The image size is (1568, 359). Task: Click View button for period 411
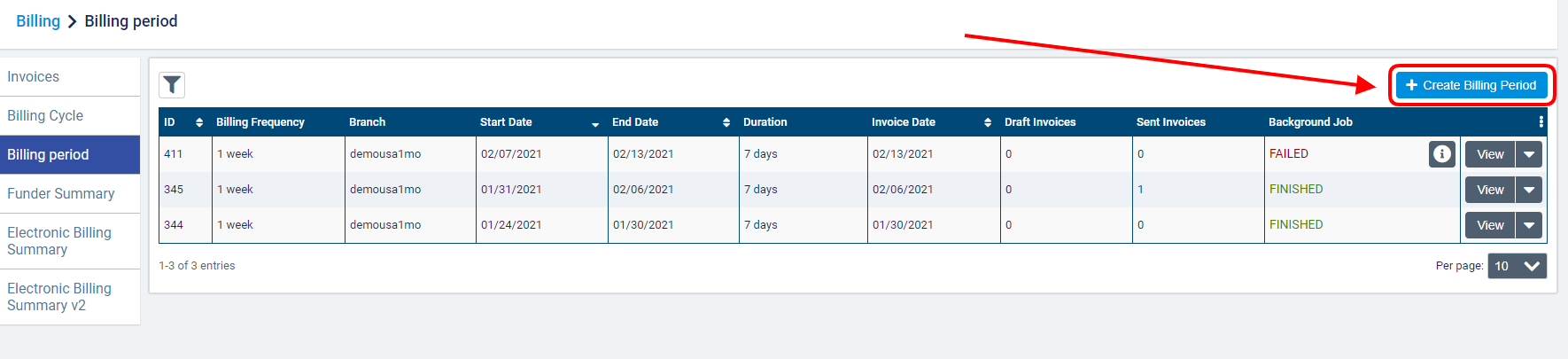coord(1489,154)
